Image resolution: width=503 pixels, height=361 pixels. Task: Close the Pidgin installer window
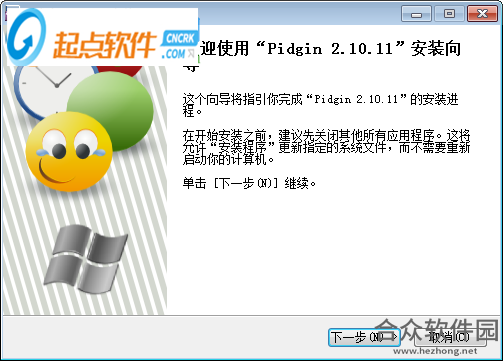tap(482, 14)
